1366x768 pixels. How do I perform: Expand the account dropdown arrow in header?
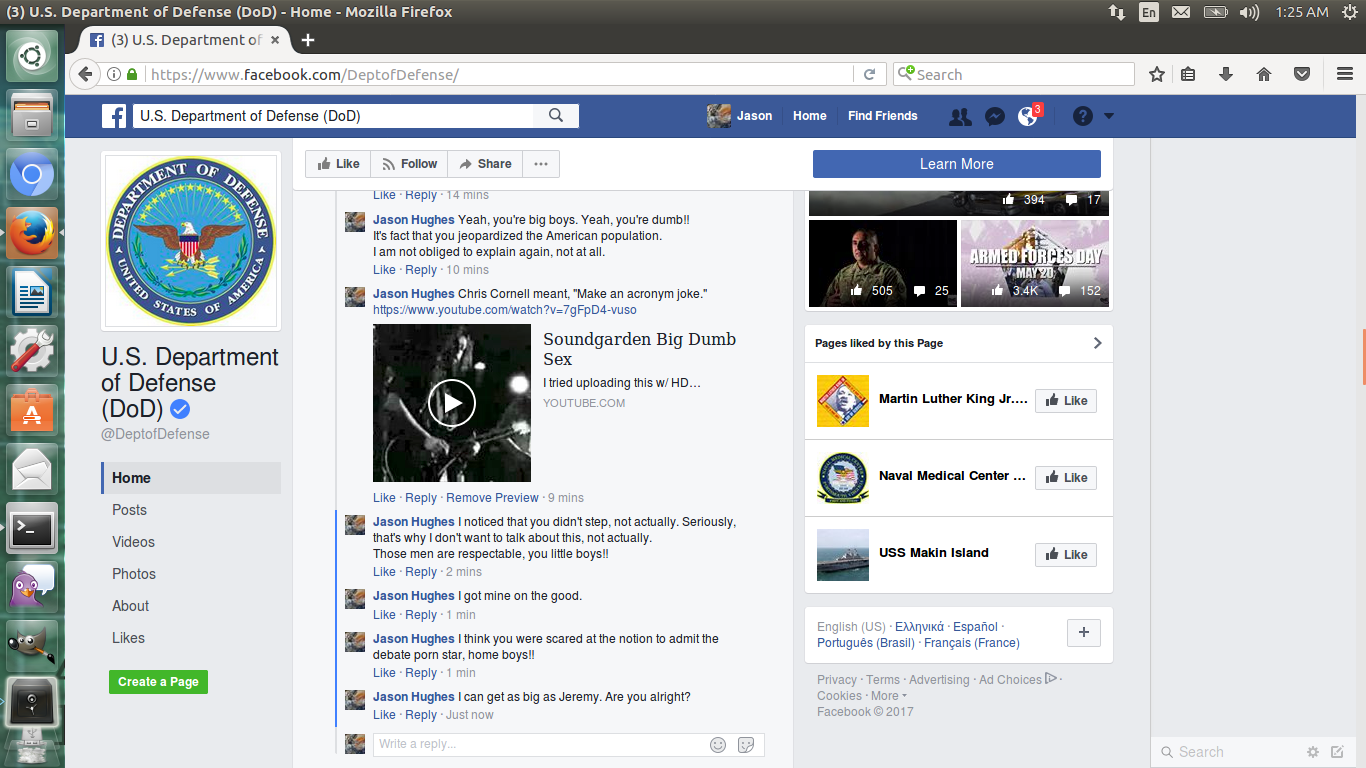(1108, 116)
